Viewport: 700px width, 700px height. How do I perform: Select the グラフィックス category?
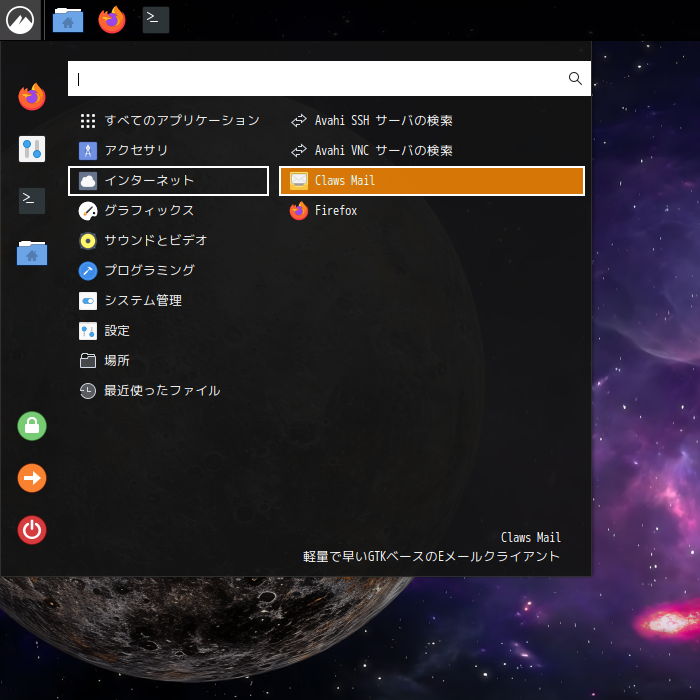coord(169,211)
